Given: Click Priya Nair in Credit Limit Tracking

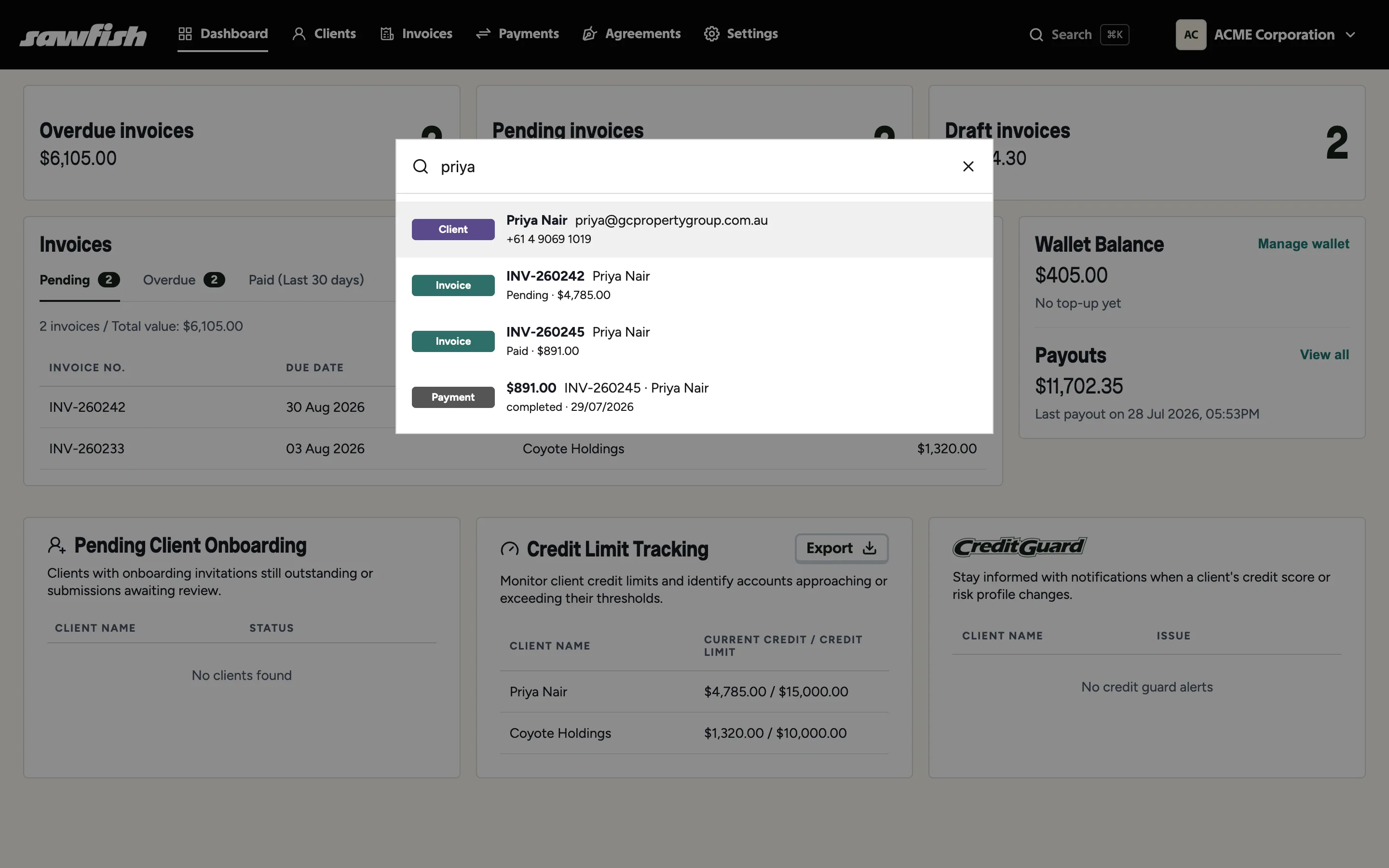Looking at the screenshot, I should tap(538, 692).
